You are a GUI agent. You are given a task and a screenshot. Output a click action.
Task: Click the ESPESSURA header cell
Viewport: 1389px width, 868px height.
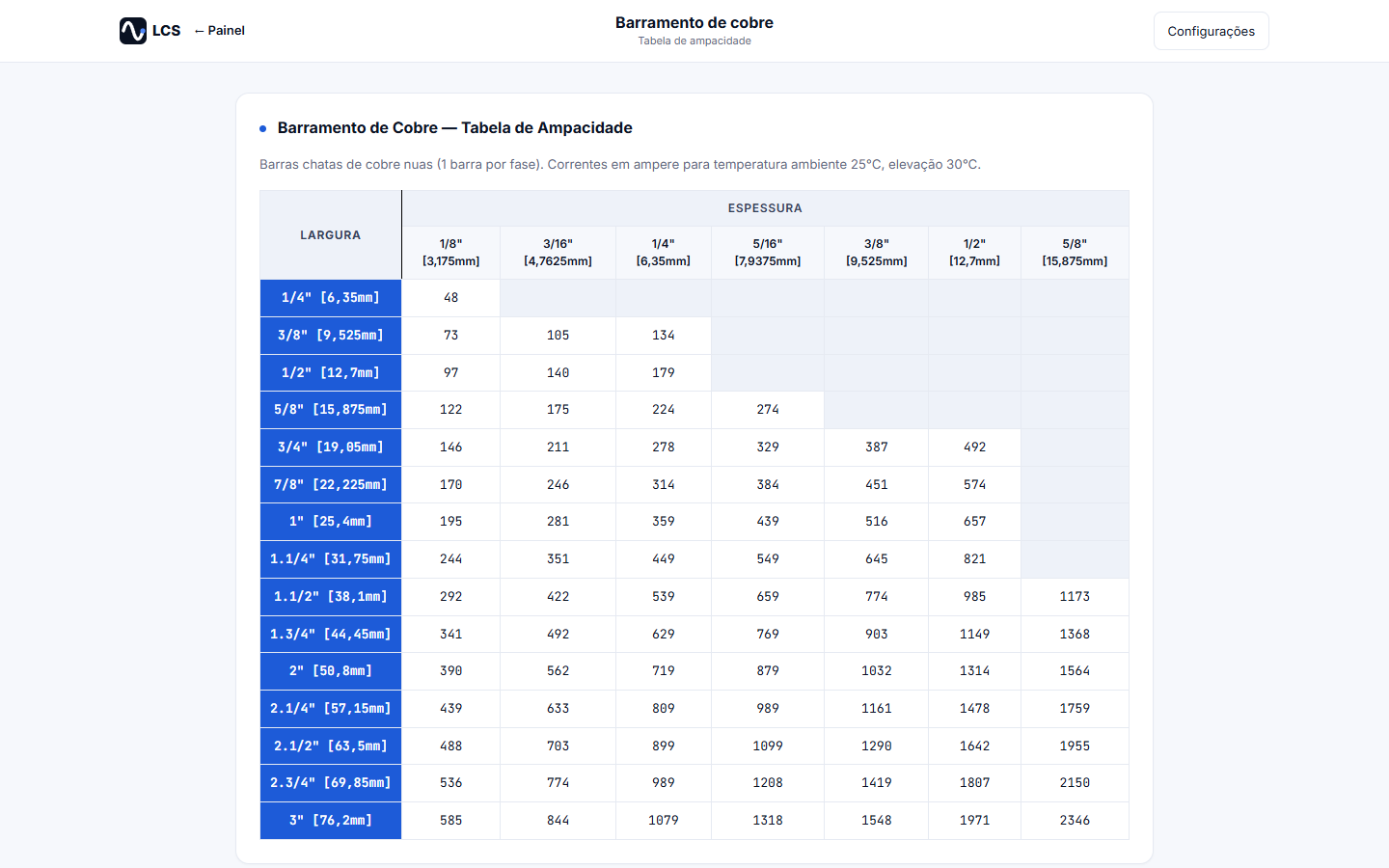(765, 208)
